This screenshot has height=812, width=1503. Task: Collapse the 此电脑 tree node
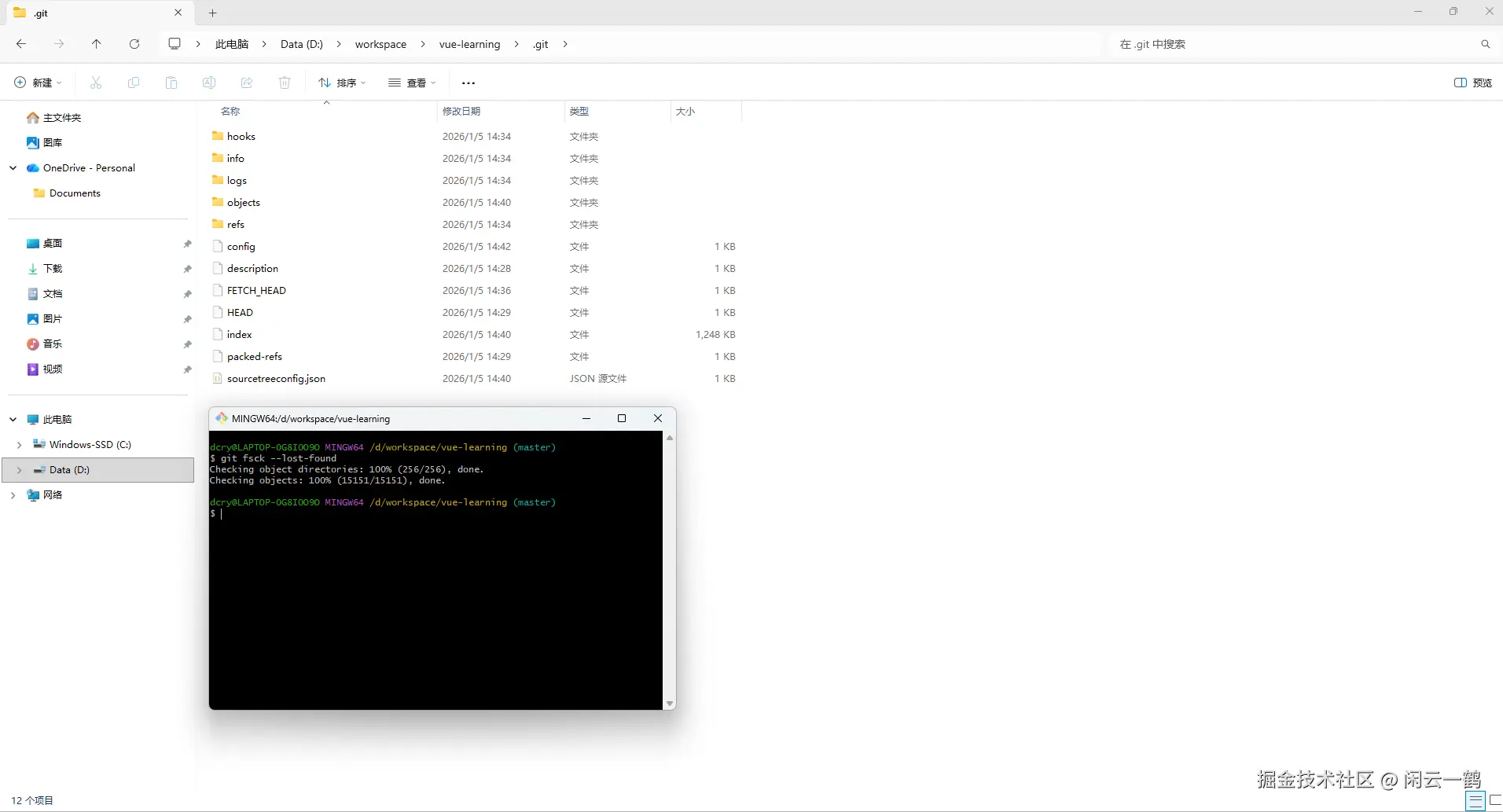click(13, 420)
